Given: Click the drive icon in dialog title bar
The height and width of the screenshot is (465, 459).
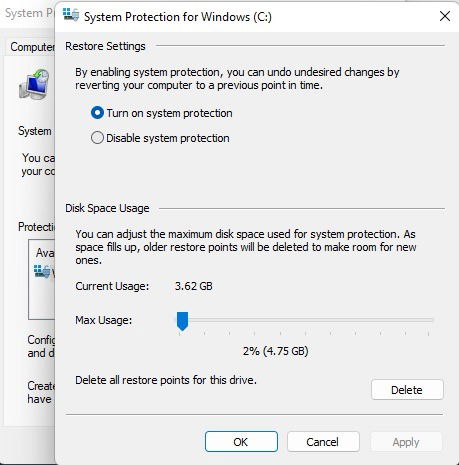Looking at the screenshot, I should pos(71,15).
